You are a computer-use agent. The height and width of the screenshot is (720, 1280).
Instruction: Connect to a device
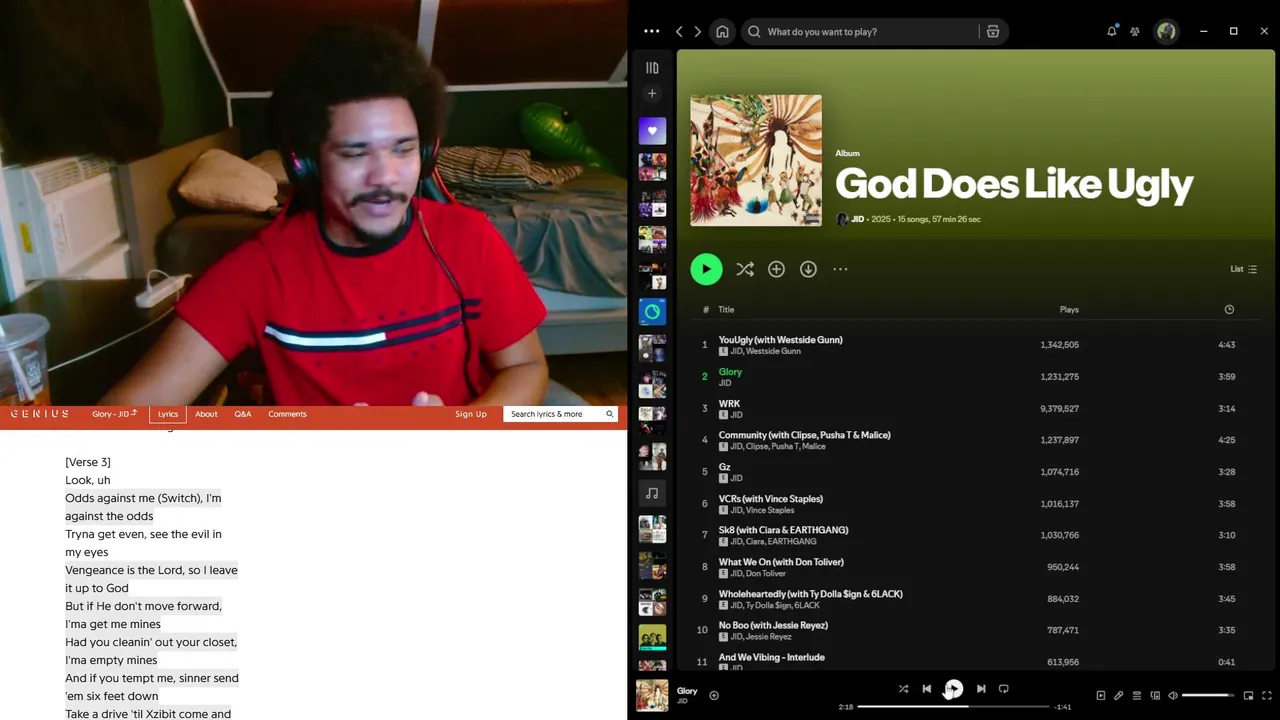[x=1155, y=695]
